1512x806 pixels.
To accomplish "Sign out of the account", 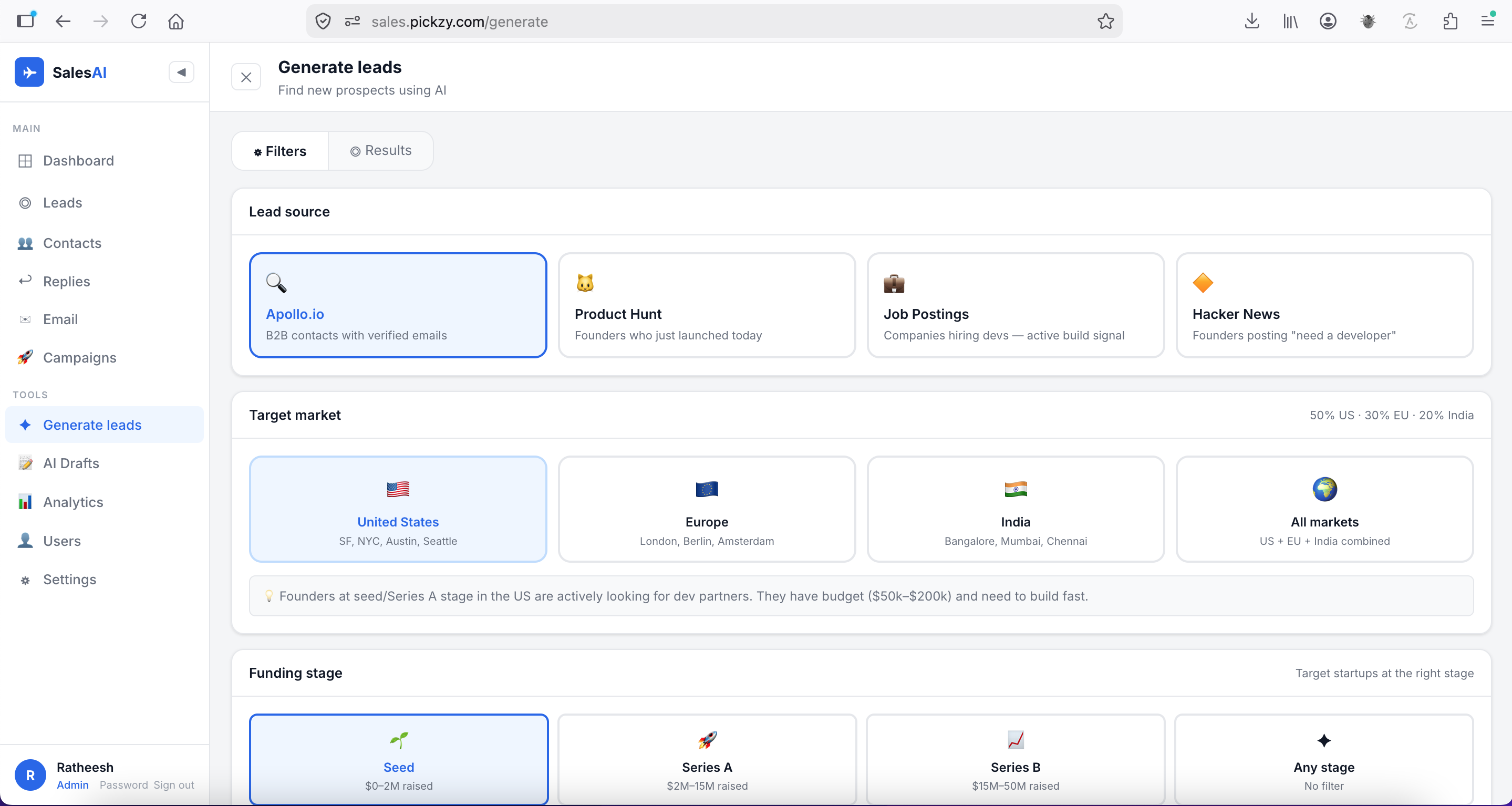I will [174, 785].
